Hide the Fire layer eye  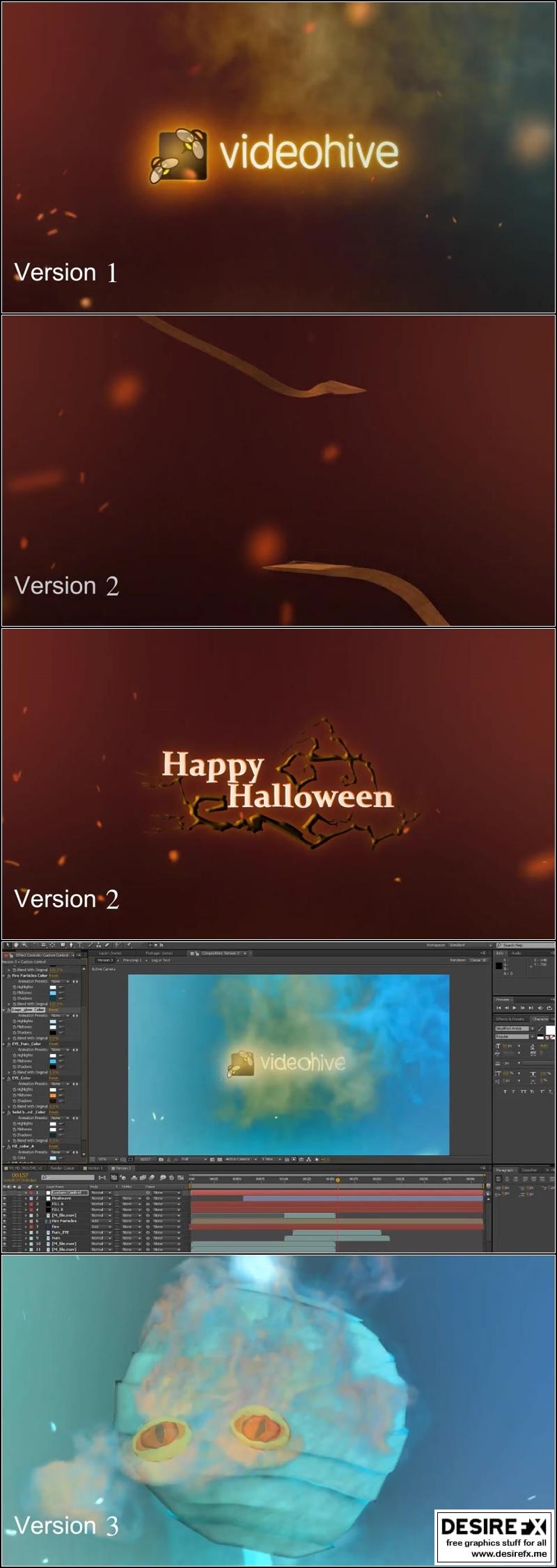(4, 1226)
